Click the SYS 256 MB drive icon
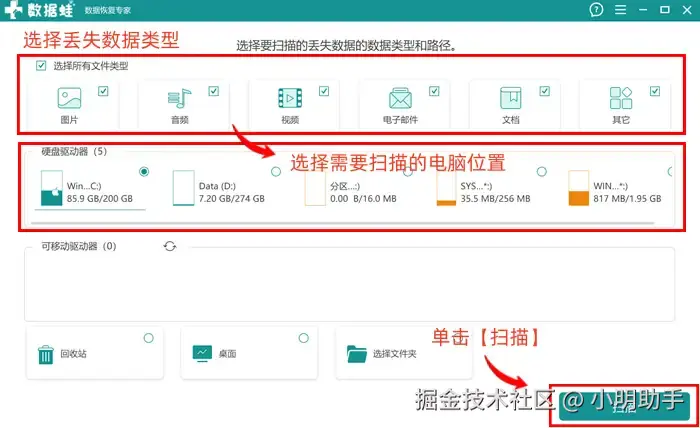The image size is (700, 428). pyautogui.click(x=446, y=188)
